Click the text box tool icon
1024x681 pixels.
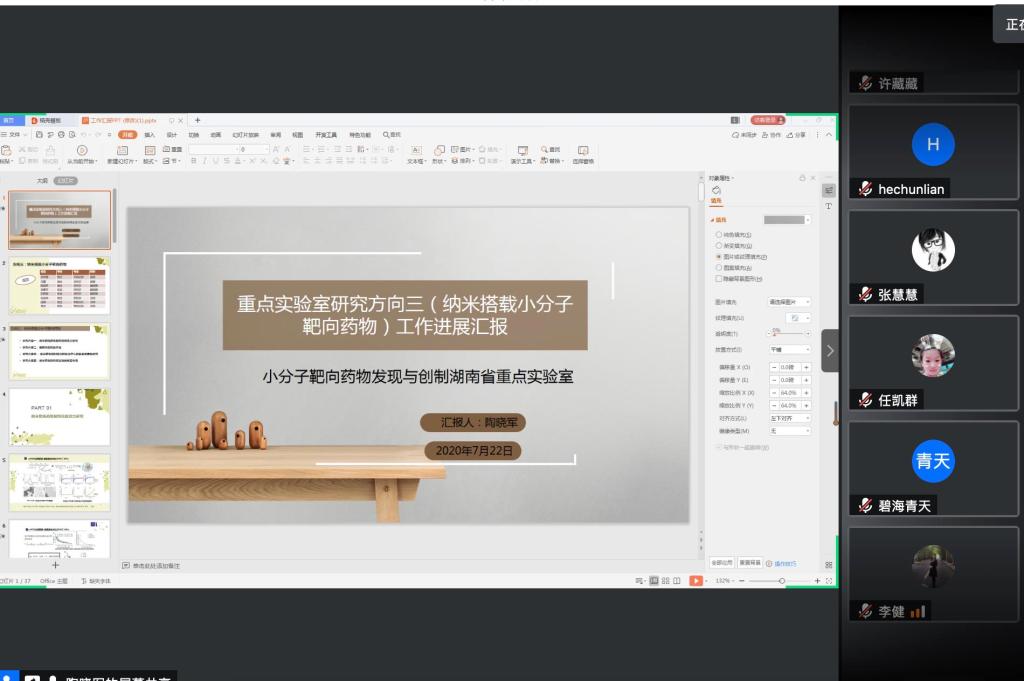[x=415, y=151]
